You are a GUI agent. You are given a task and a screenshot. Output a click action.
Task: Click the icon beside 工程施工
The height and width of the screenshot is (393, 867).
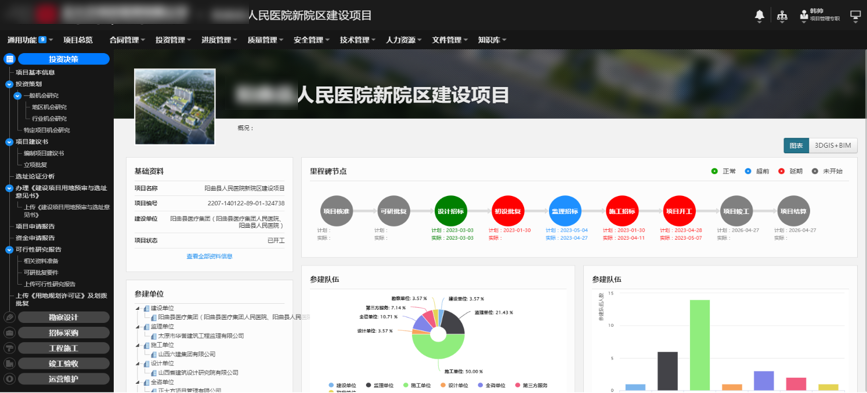tap(9, 348)
